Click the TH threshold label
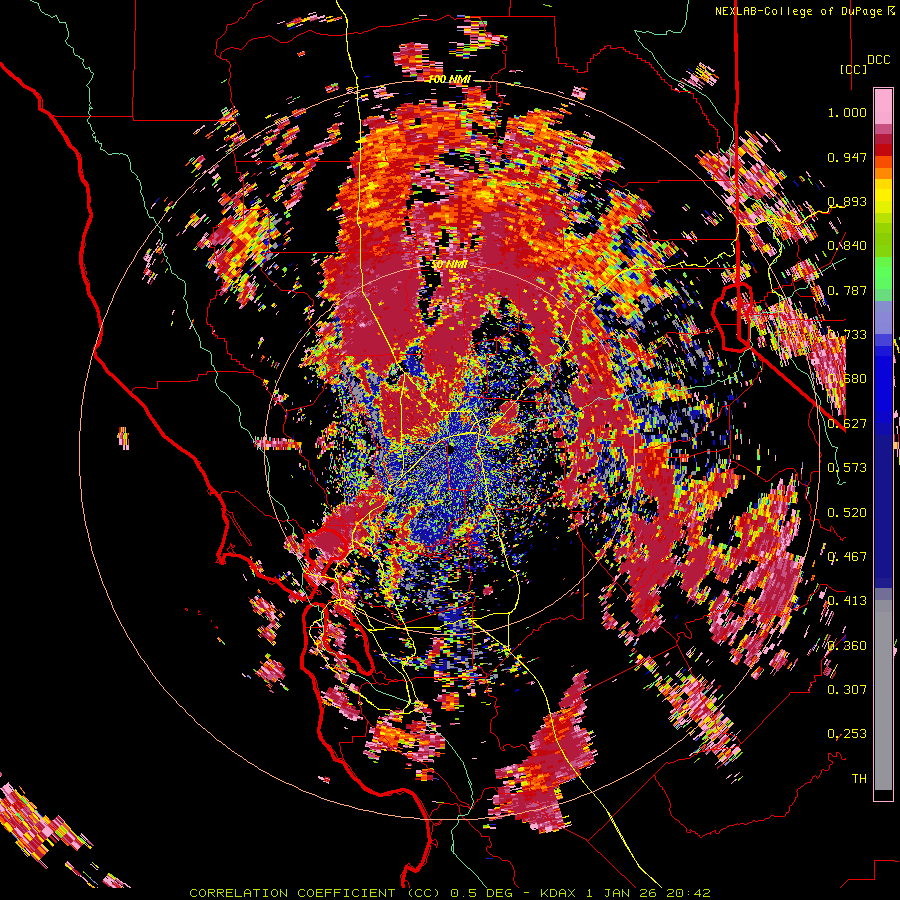900x900 pixels. coord(859,779)
